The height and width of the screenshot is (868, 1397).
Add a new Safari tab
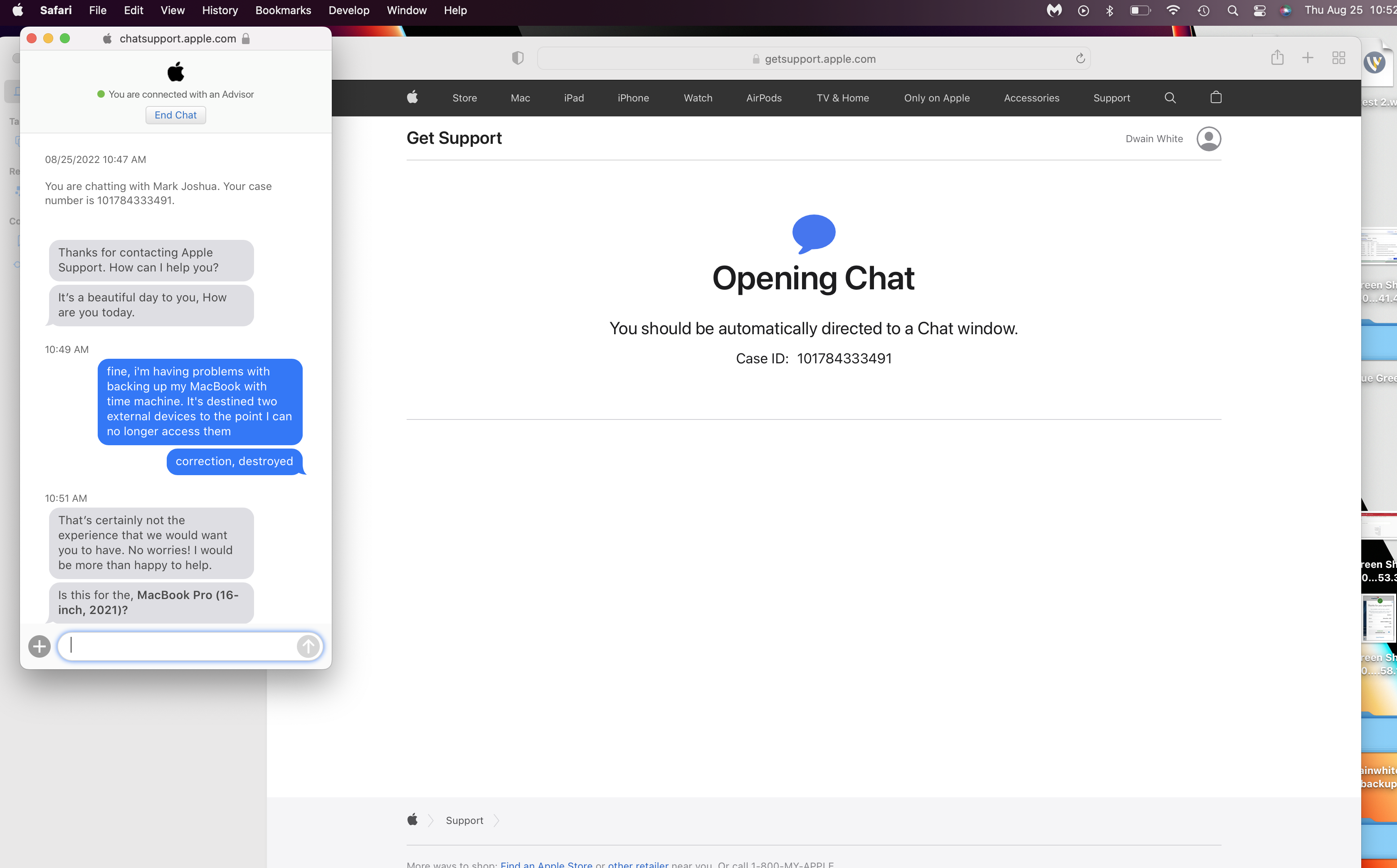1308,58
